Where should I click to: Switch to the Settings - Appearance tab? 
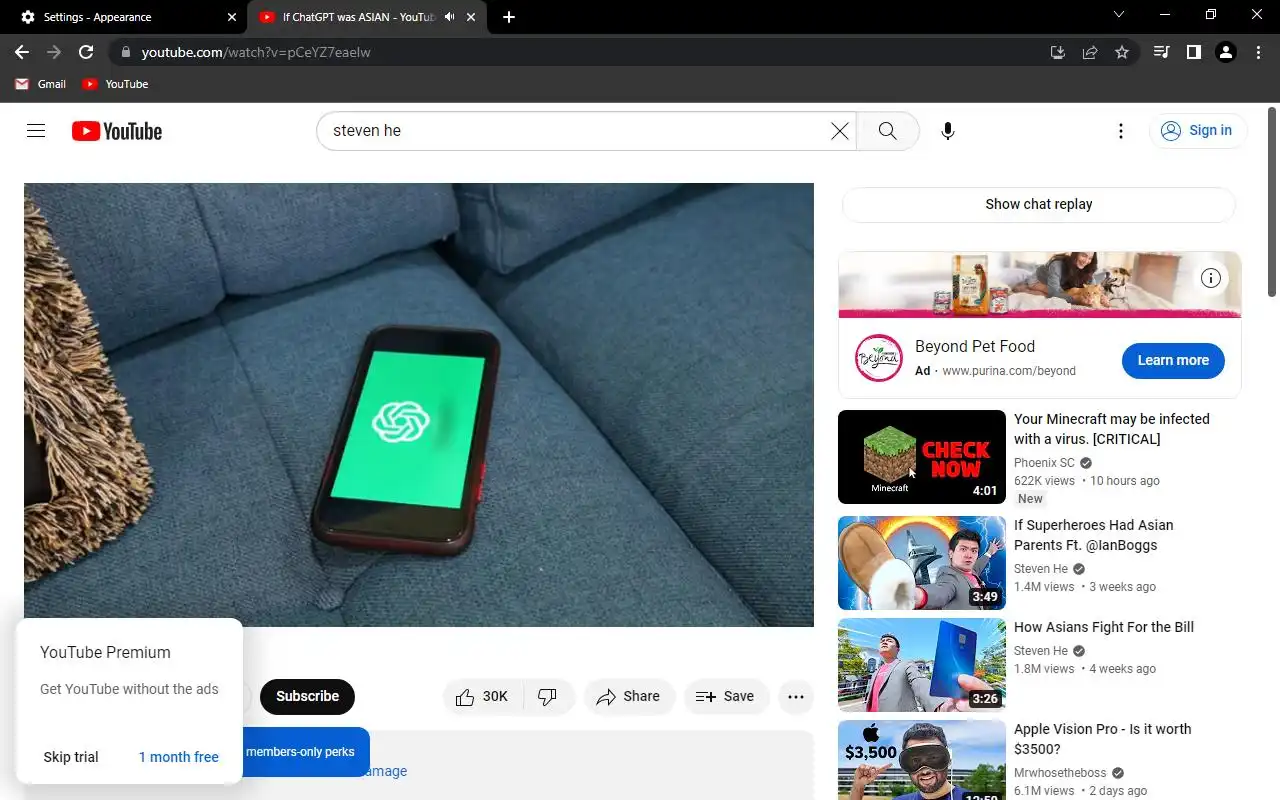pos(125,17)
